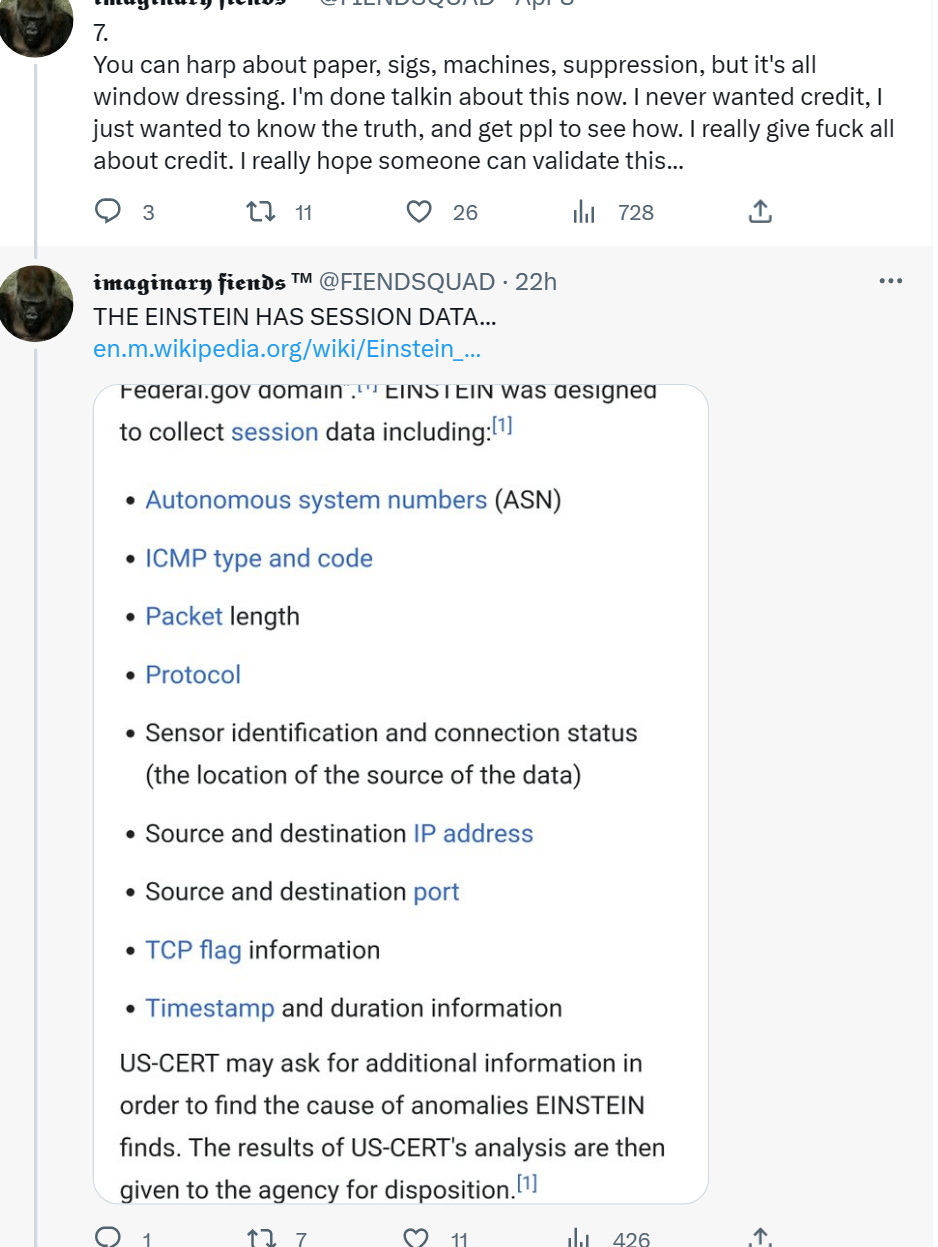Open view analytics for the EINSTEIN tweet
The height and width of the screenshot is (1247, 938).
pos(585,1238)
